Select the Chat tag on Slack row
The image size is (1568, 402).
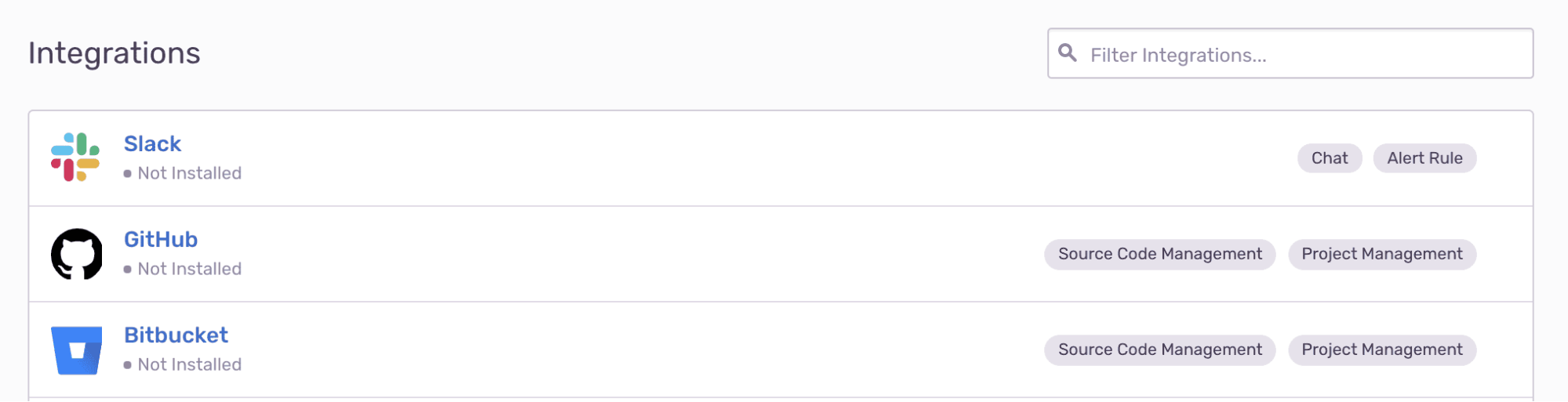(1330, 158)
